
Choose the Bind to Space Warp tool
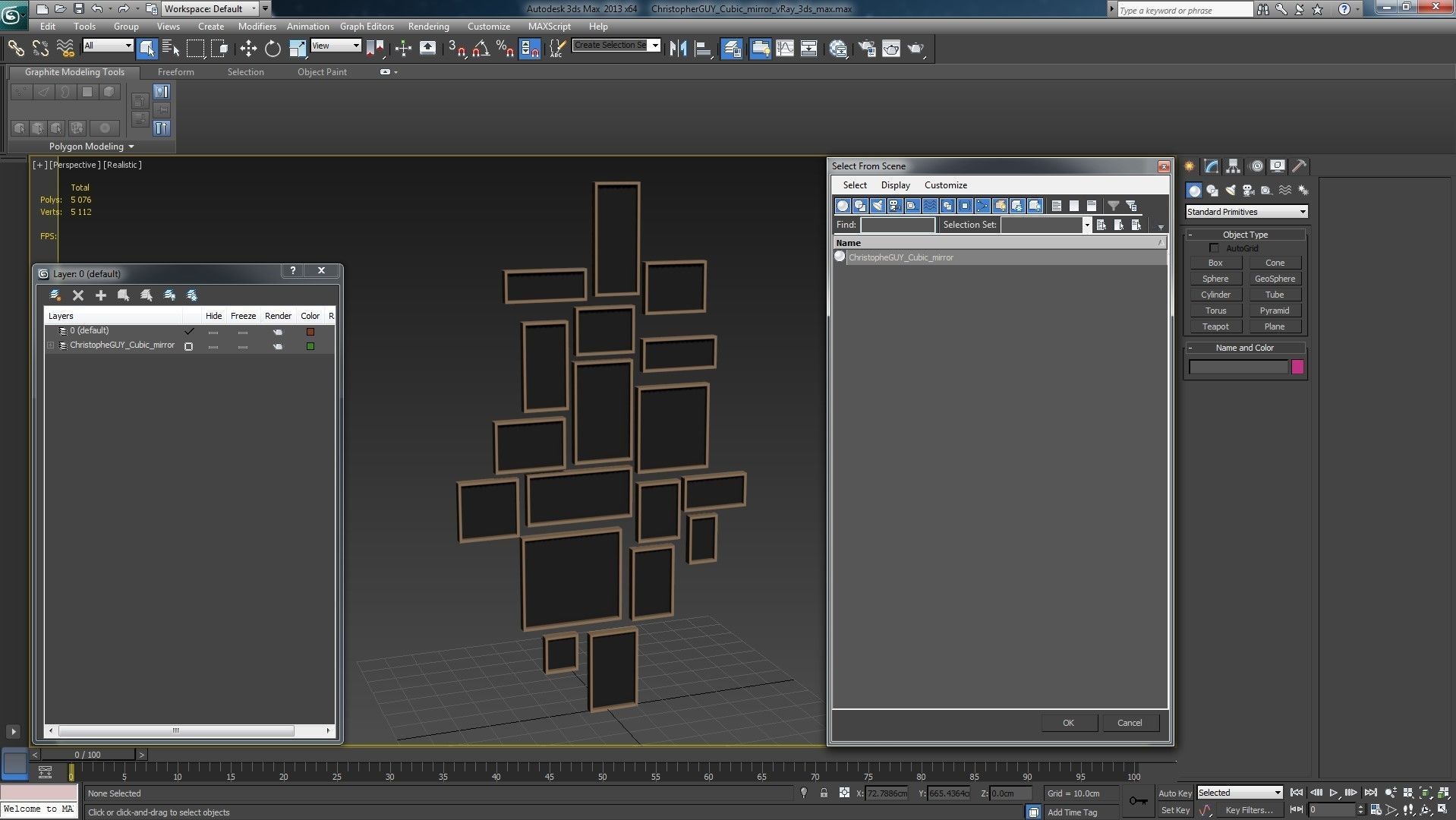[65, 49]
